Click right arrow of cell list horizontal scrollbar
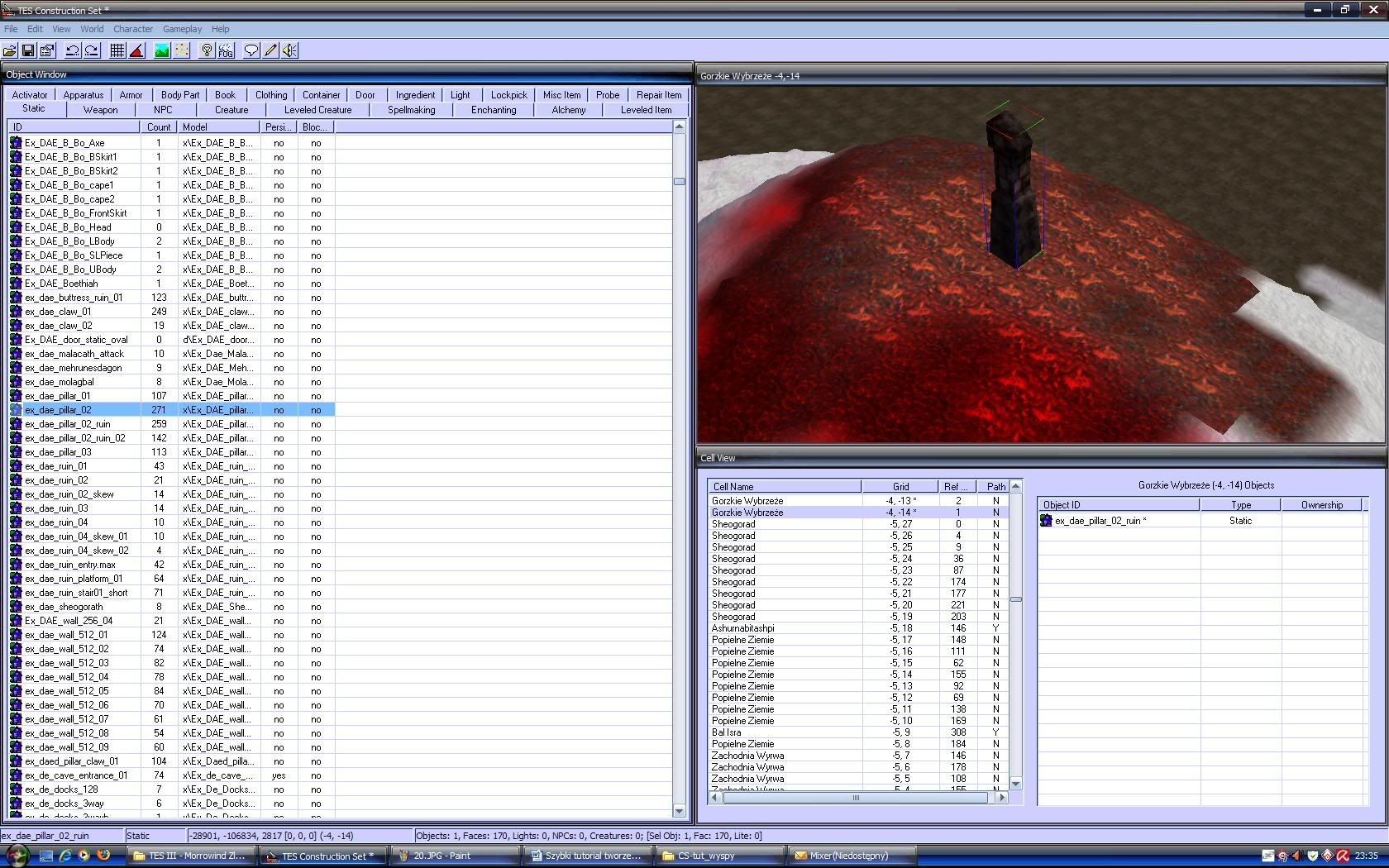Image resolution: width=1389 pixels, height=868 pixels. pos(1001,798)
